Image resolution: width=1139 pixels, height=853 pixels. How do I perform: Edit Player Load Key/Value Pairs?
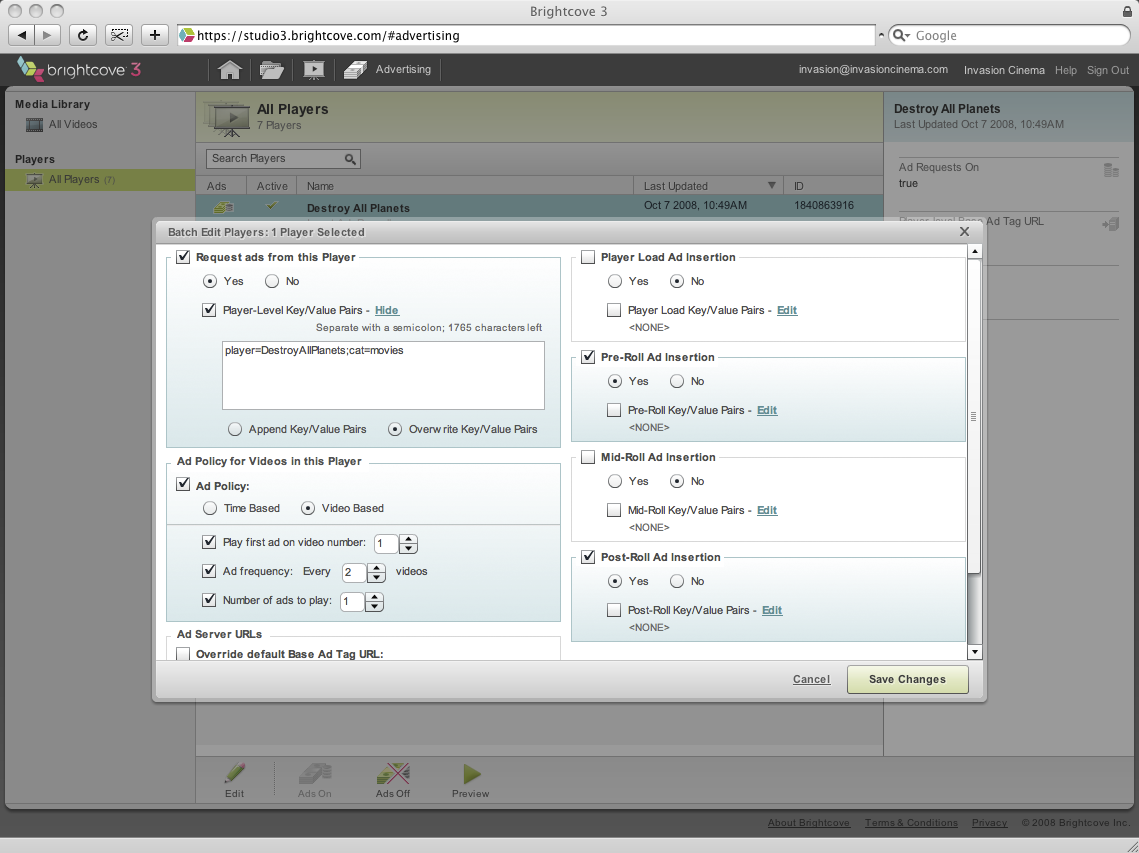[787, 310]
